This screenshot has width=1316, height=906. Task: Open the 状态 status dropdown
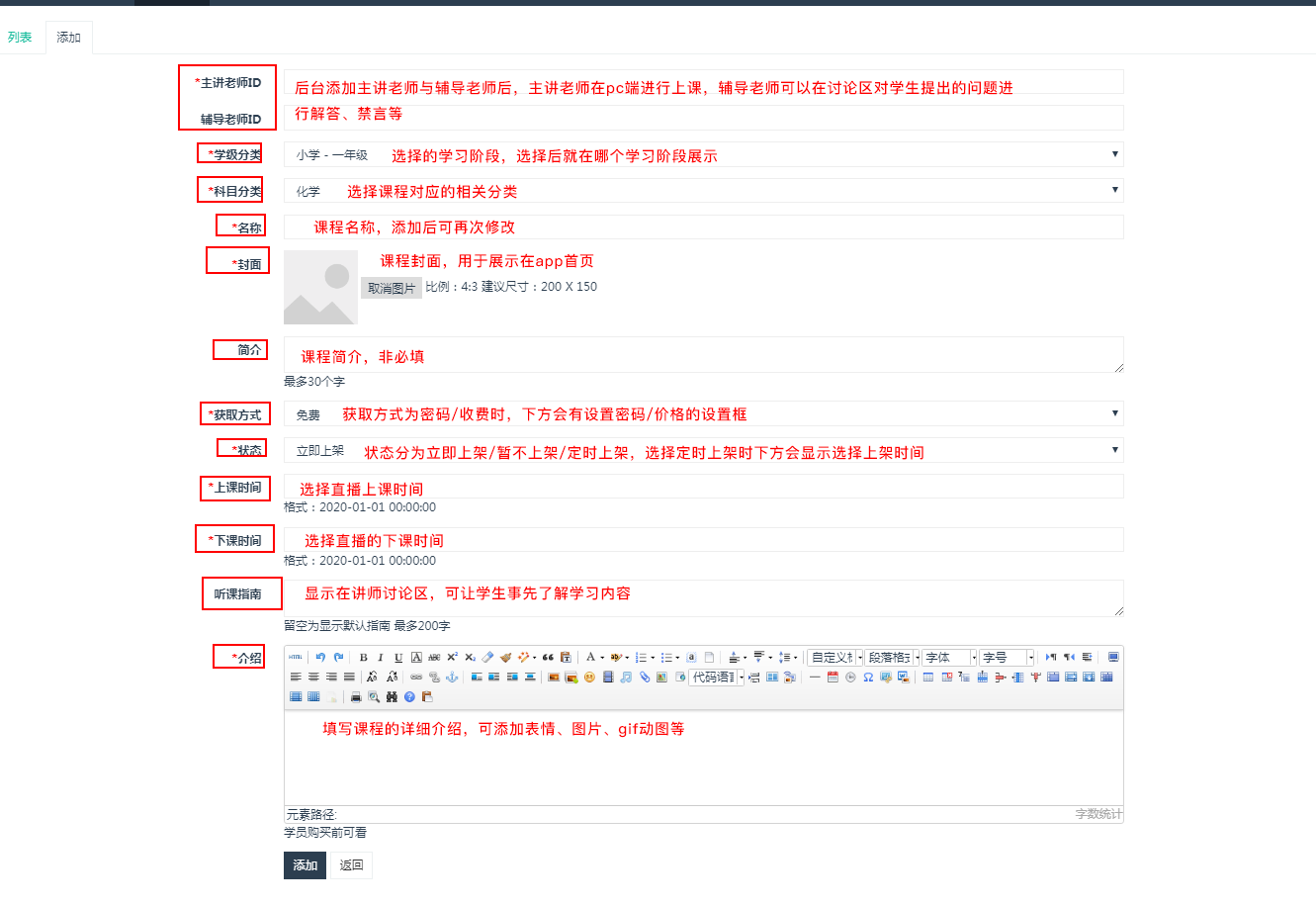(x=703, y=450)
